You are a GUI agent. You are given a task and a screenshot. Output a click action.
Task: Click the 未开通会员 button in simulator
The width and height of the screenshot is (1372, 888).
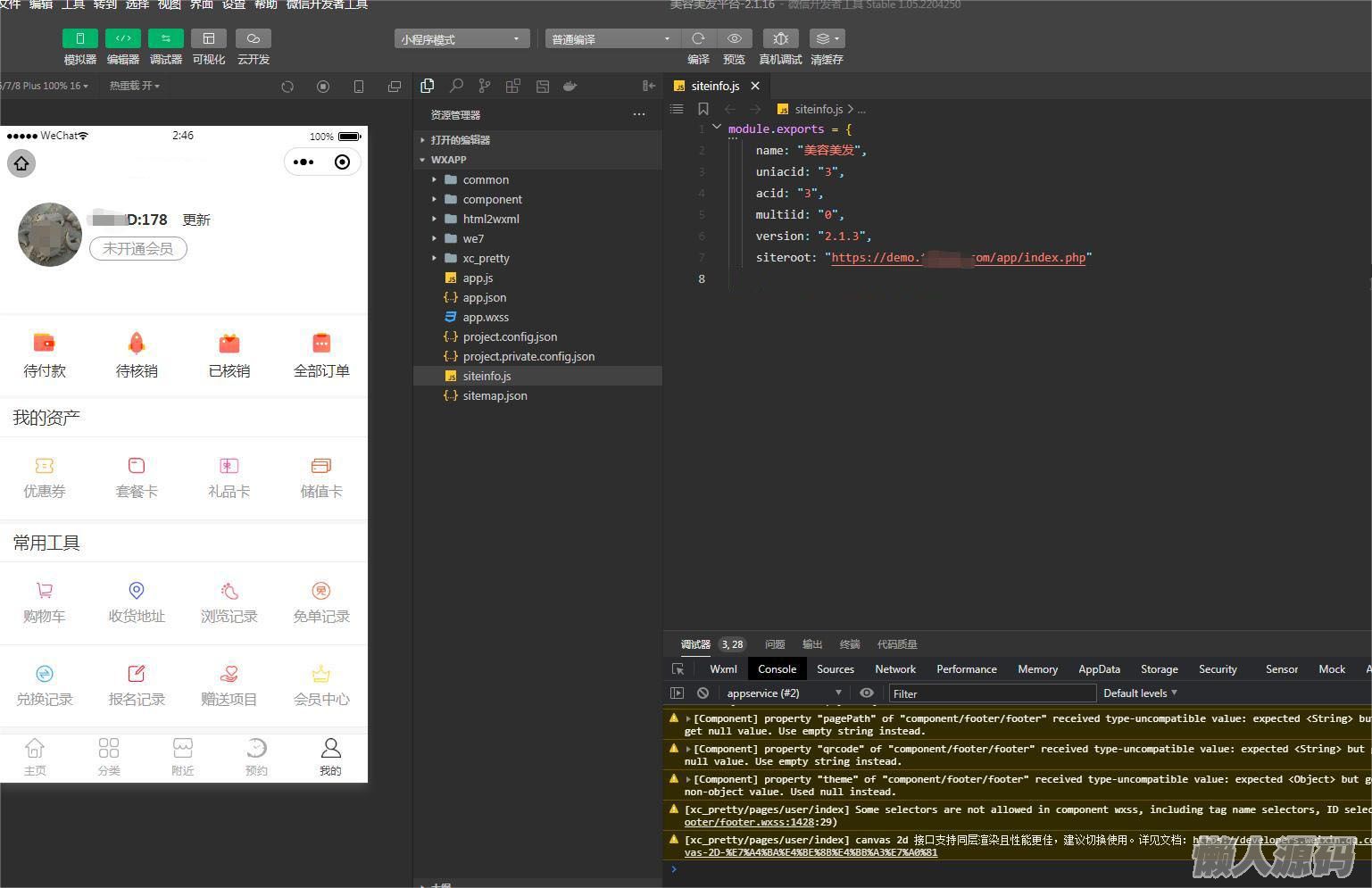click(x=138, y=248)
